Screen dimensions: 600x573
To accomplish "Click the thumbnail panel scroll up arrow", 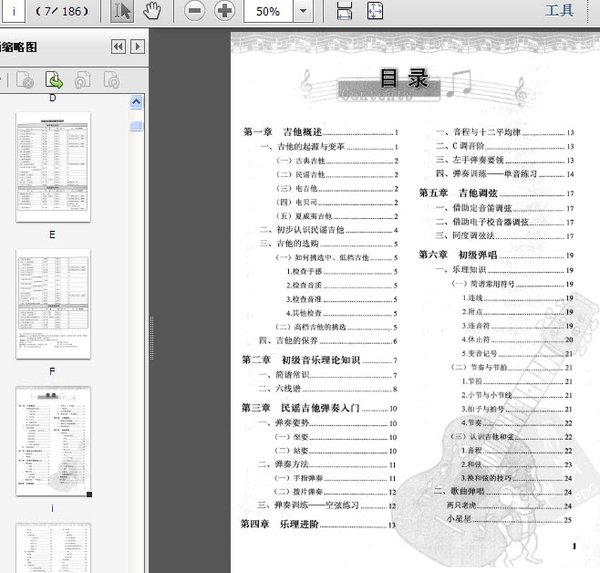I will pyautogui.click(x=136, y=102).
